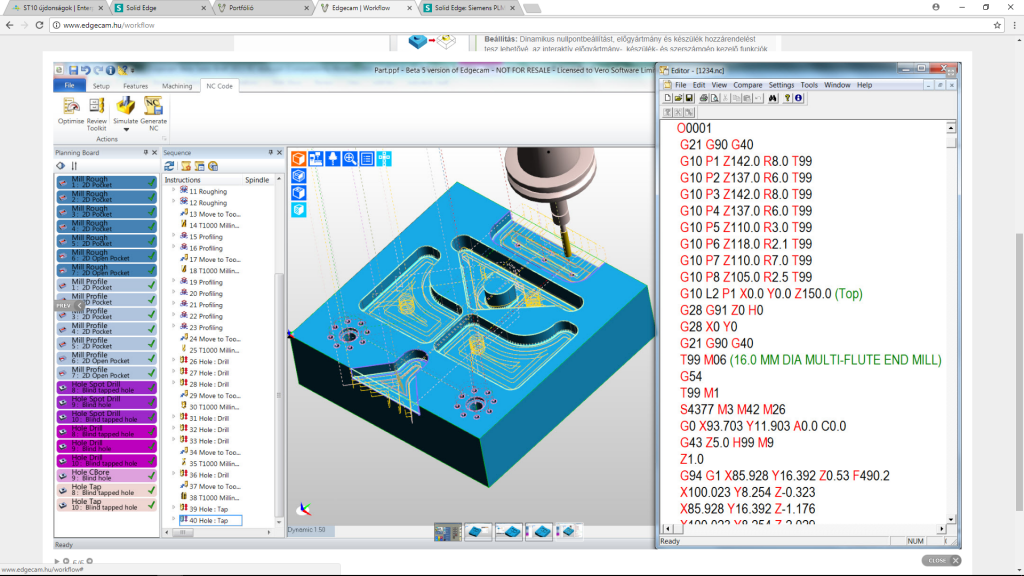Click the first viewport thumbnail at the bottom
Image resolution: width=1024 pixels, height=576 pixels.
pos(447,532)
